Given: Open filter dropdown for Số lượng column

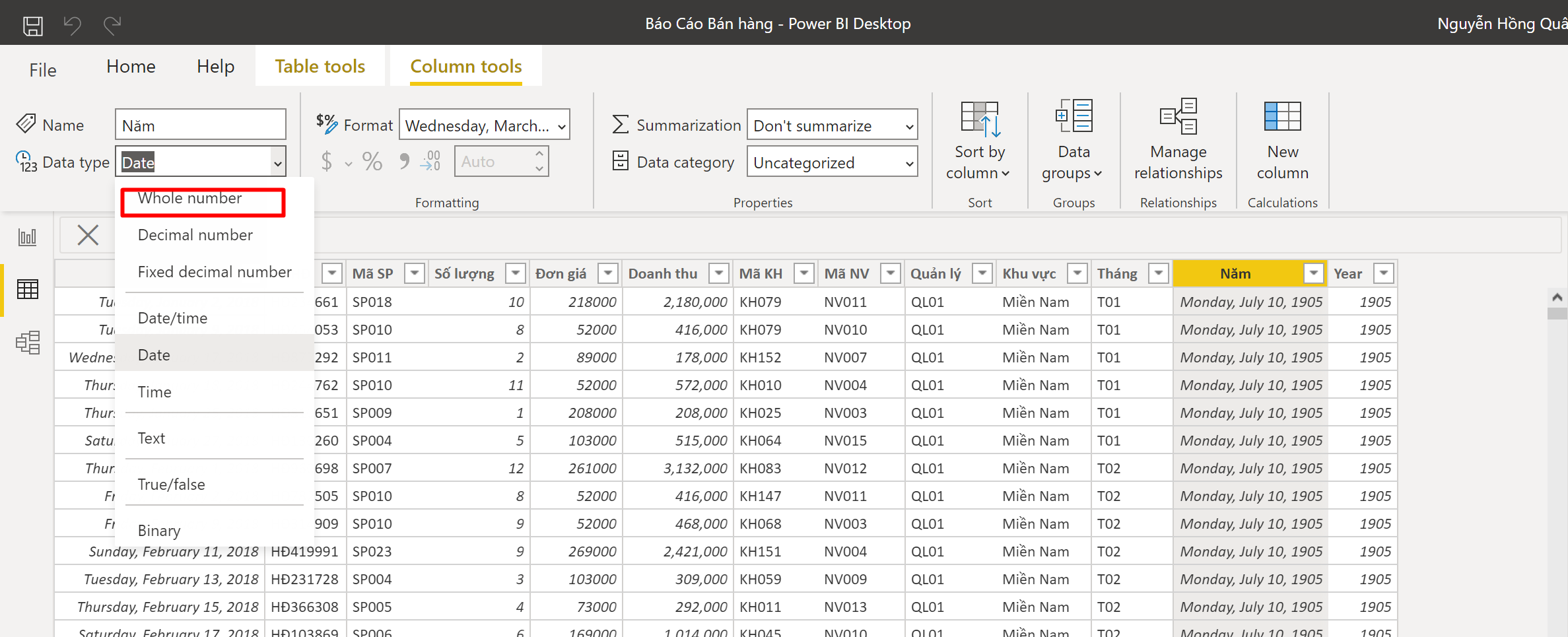Looking at the screenshot, I should (516, 273).
